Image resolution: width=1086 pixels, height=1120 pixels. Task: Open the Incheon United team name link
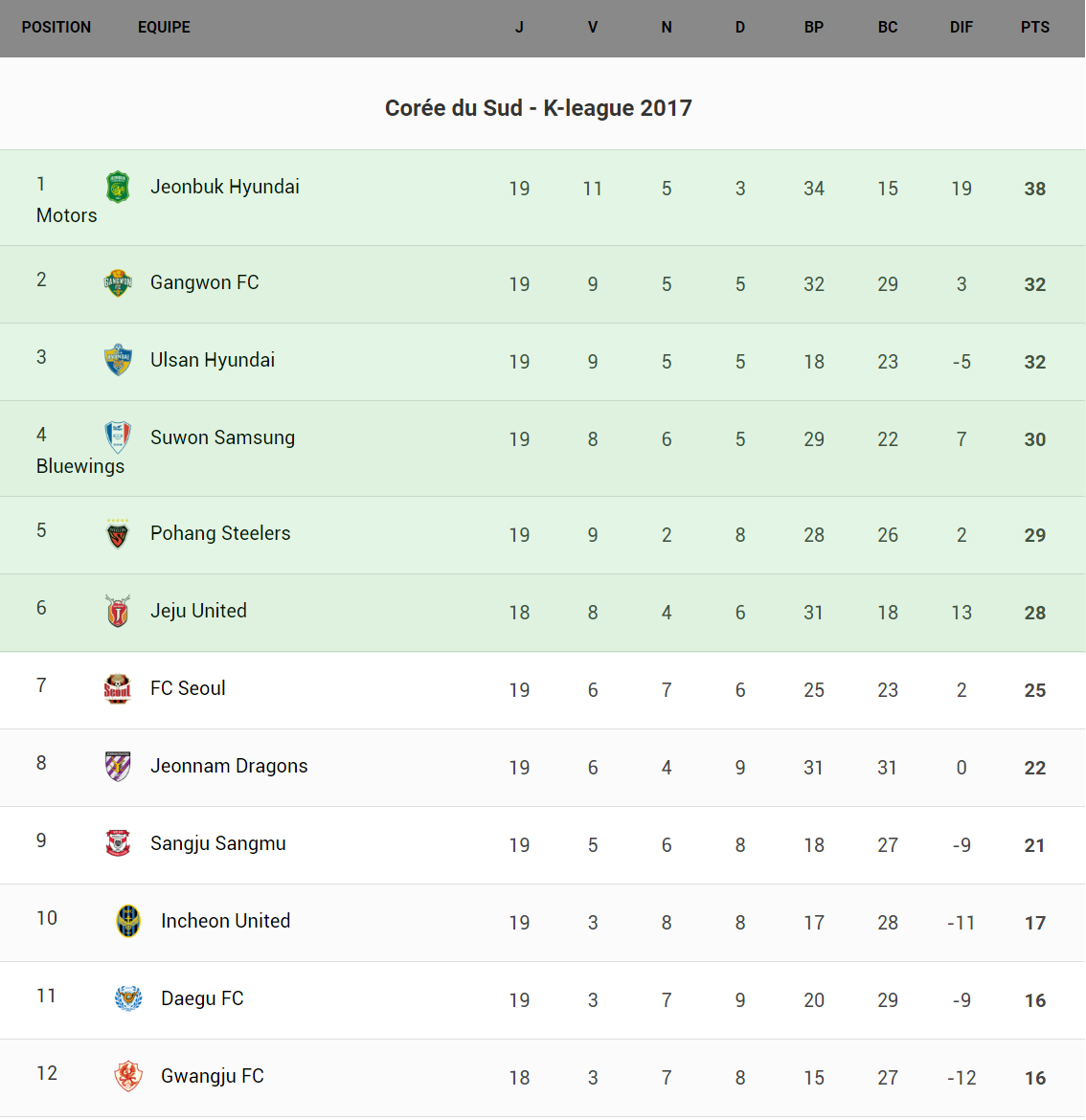[x=225, y=921]
